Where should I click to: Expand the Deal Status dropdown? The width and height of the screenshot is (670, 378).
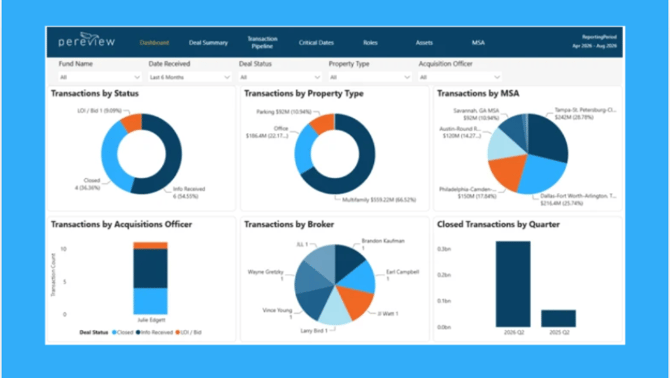[280, 77]
